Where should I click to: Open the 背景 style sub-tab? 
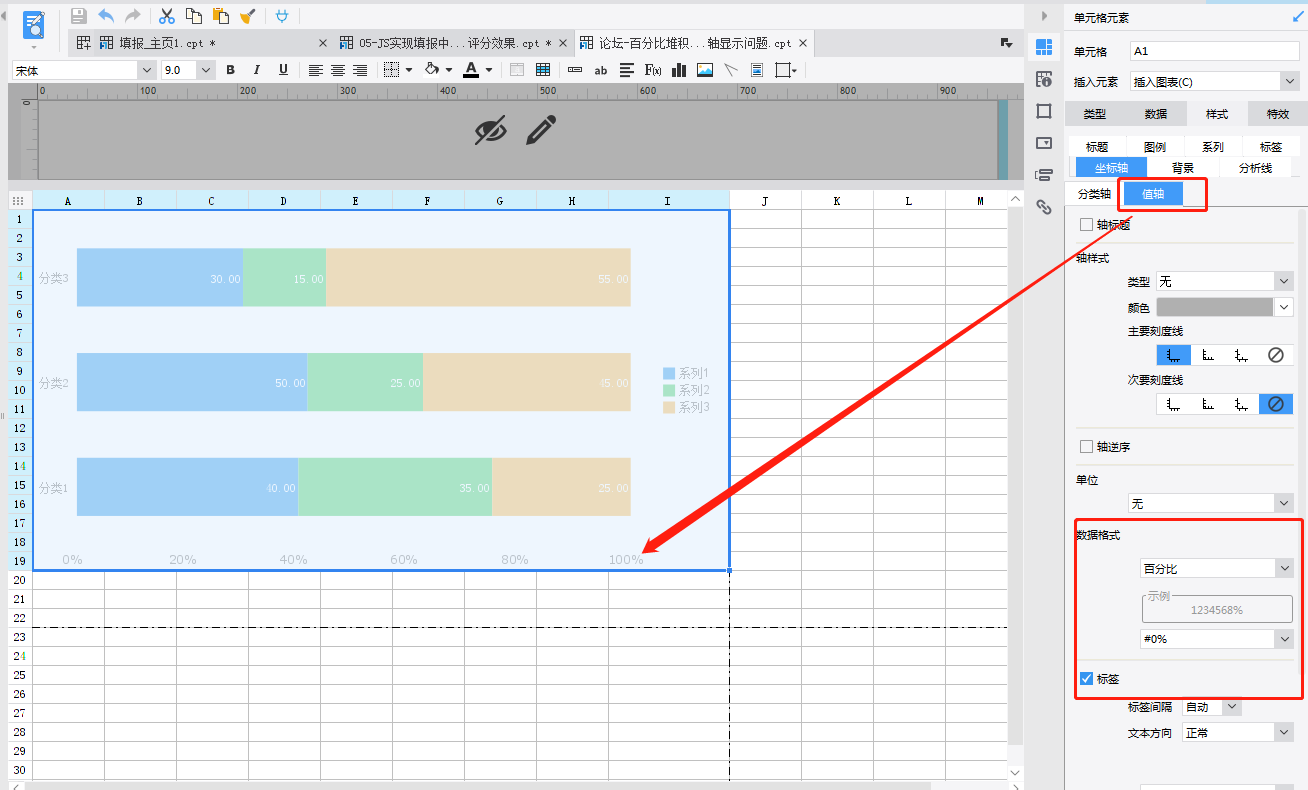coord(1184,168)
